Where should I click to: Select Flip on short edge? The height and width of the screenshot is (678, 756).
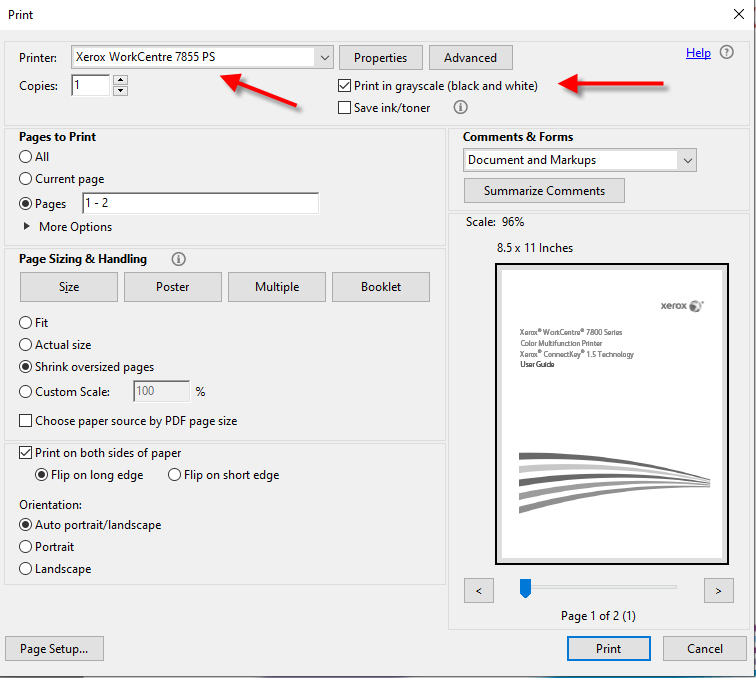click(x=174, y=475)
